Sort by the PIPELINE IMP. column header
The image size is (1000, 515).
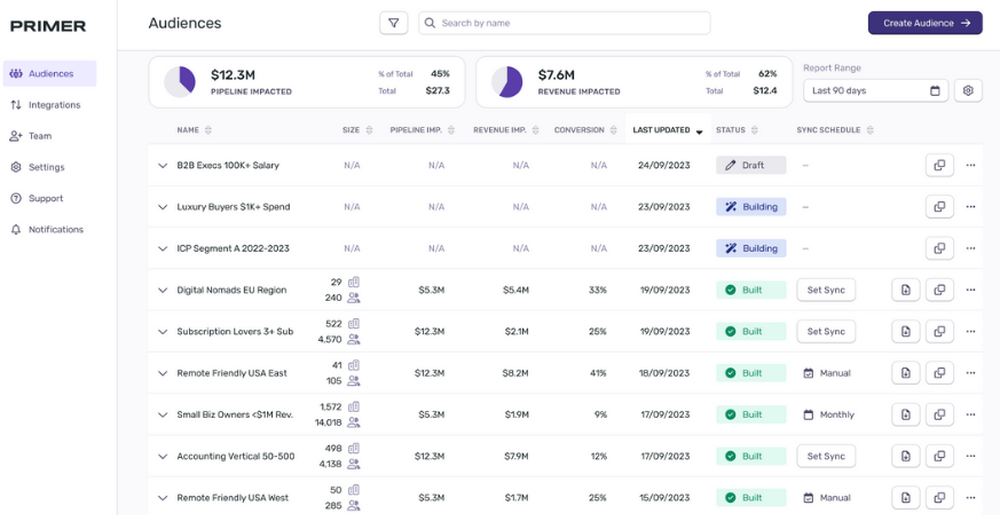pos(422,130)
